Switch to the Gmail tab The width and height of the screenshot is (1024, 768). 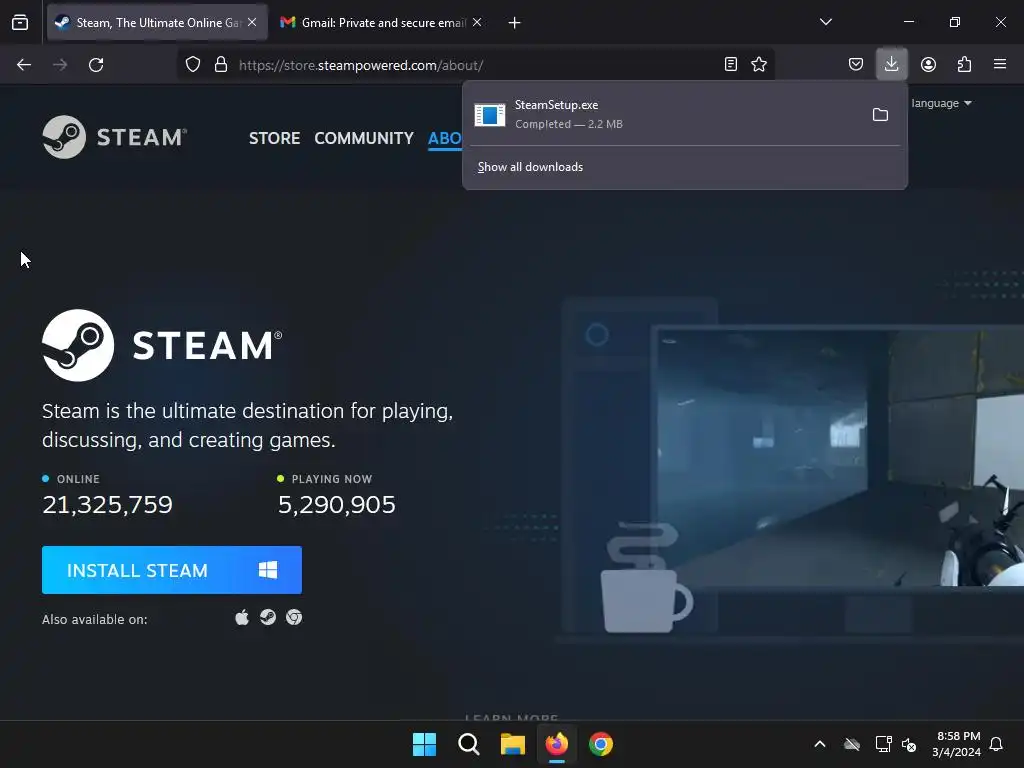point(382,23)
